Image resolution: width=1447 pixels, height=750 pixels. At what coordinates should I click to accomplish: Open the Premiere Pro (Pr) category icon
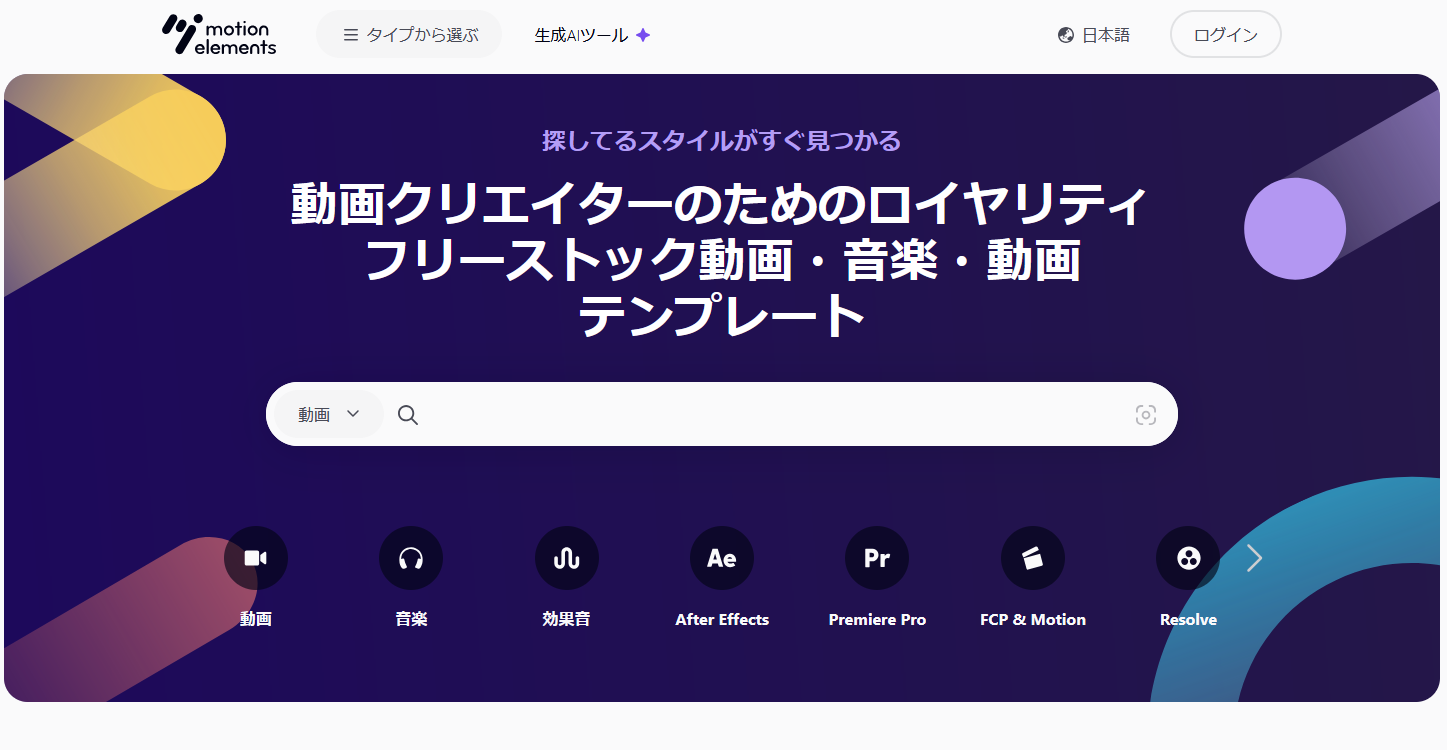(x=877, y=558)
